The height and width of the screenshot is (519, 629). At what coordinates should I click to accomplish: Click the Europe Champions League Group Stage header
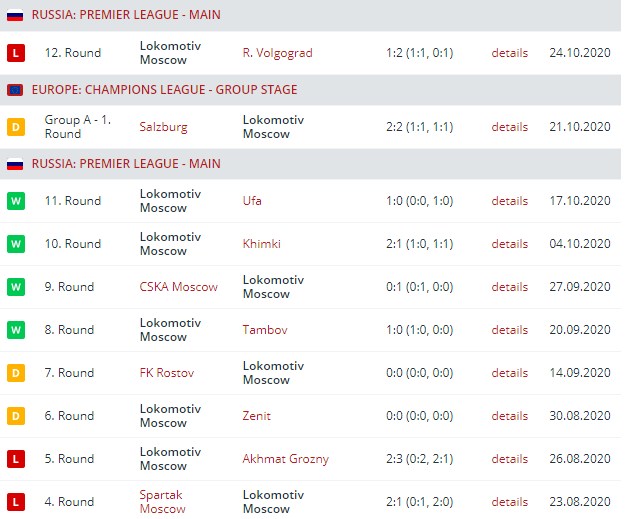point(164,89)
